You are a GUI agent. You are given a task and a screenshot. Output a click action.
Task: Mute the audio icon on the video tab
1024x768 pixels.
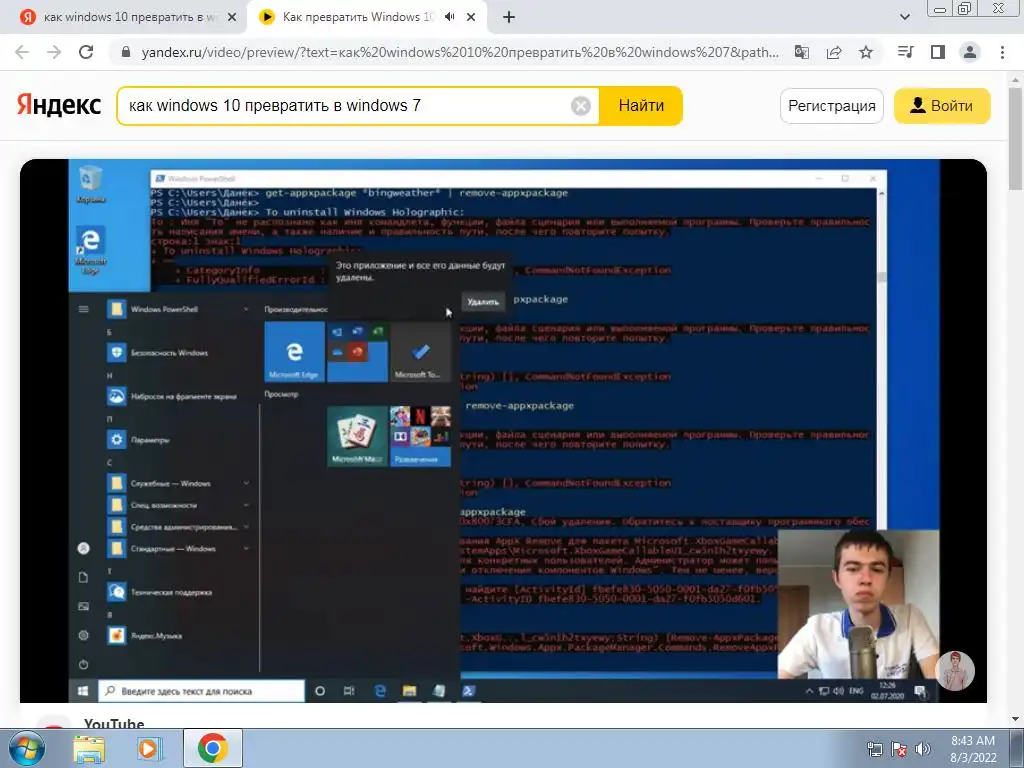449,18
